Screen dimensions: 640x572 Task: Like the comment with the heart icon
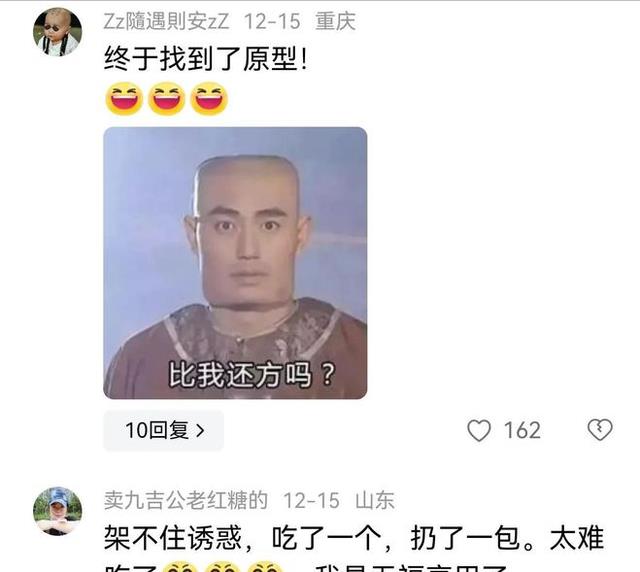pos(478,430)
